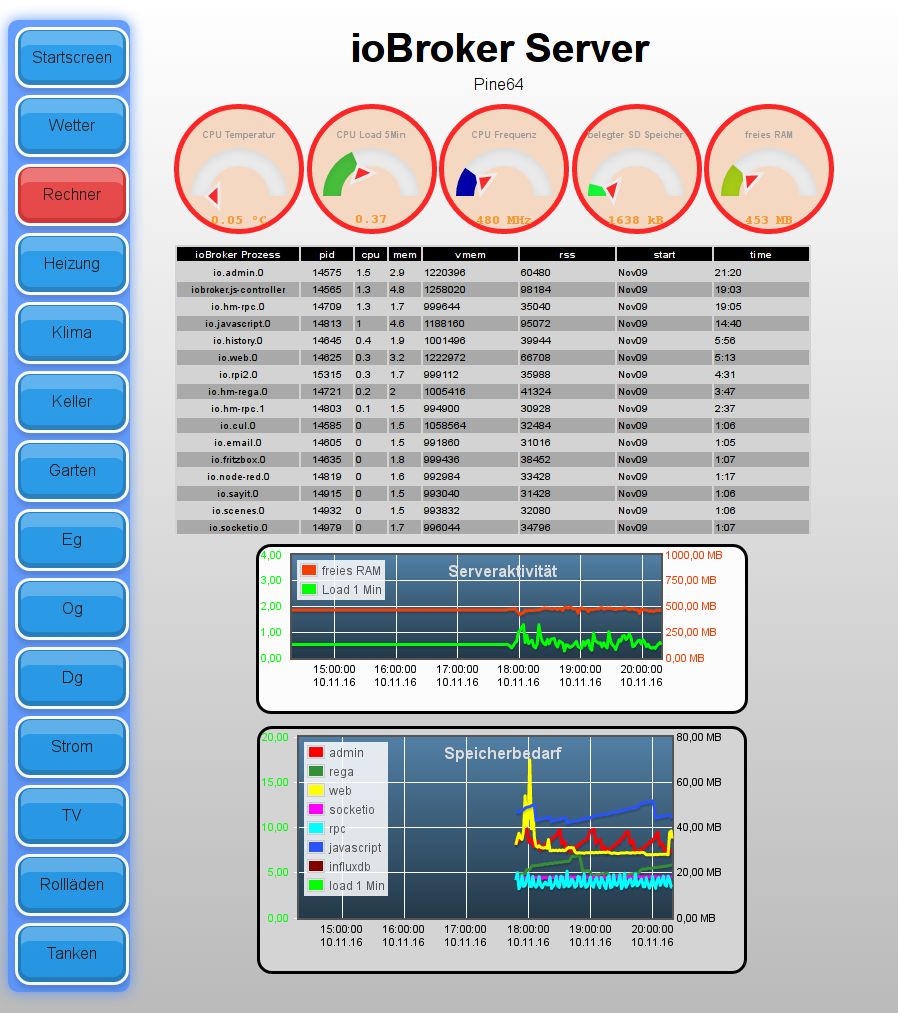Viewport: 898px width, 1013px height.
Task: Click the rega dark green legend swatch
Action: 316,771
